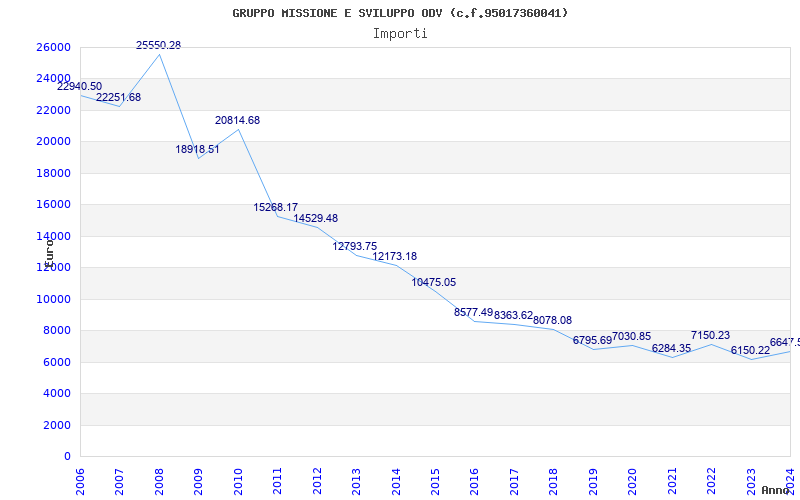Click the Euro y-axis title
The height and width of the screenshot is (500, 800).
click(x=49, y=252)
